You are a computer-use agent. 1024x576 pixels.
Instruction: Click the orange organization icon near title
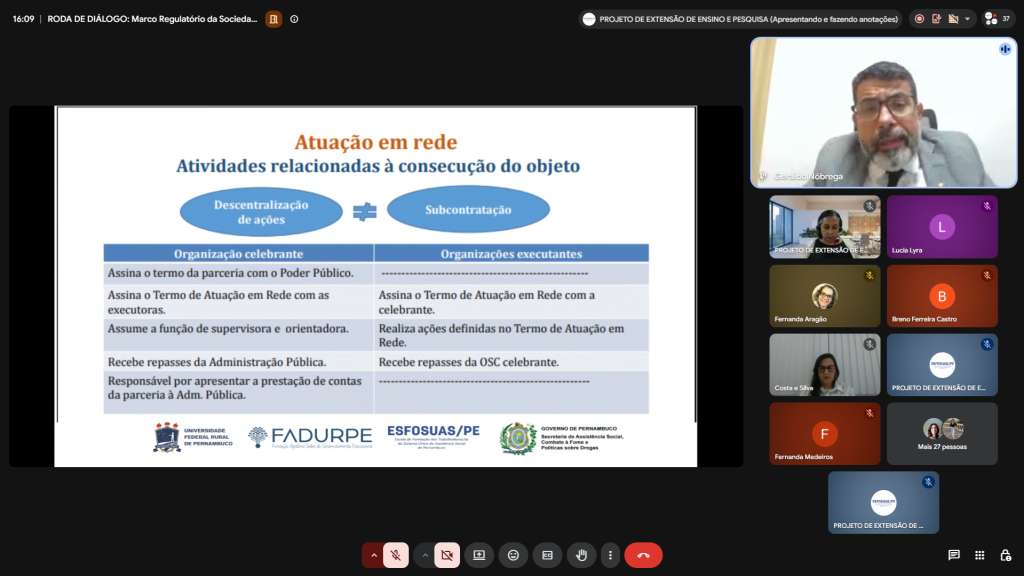pos(274,19)
